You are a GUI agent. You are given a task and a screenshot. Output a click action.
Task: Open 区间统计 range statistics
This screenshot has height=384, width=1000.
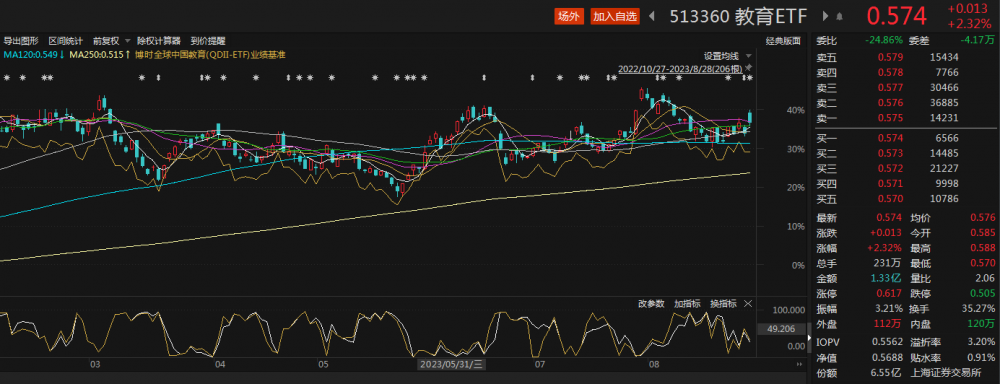tap(66, 41)
